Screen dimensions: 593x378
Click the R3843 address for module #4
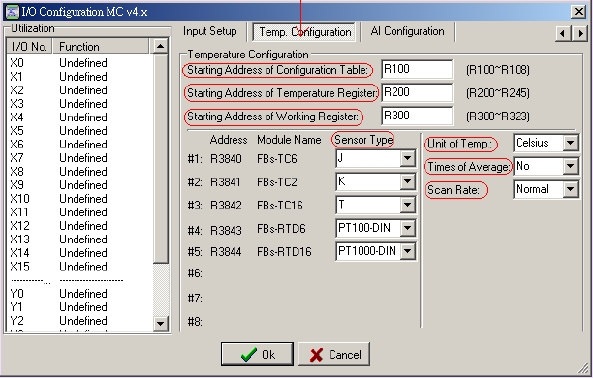tap(226, 230)
